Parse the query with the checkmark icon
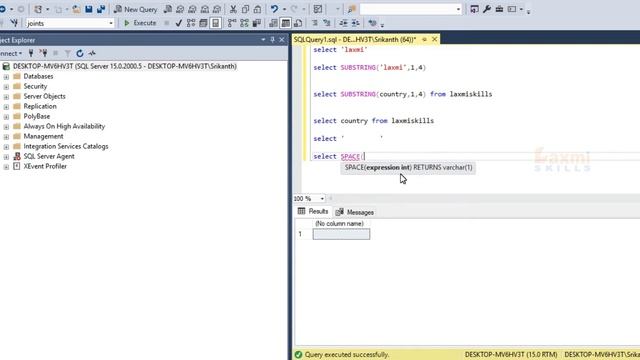Image resolution: width=640 pixels, height=360 pixels. [x=178, y=23]
